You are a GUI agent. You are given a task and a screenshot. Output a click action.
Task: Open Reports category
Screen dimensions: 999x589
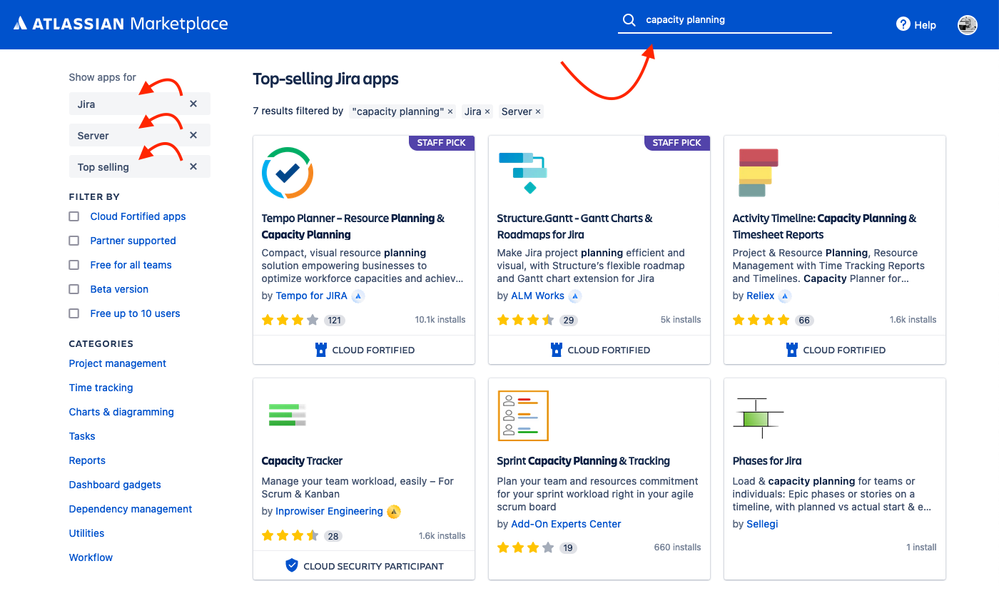[x=87, y=460]
